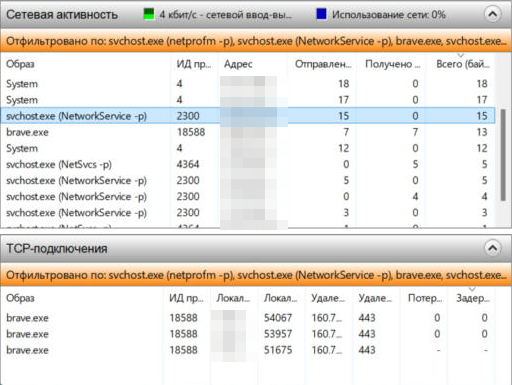This screenshot has height=385, width=512.
Task: Sort TCP connections by Образ column
Action: click(x=20, y=298)
